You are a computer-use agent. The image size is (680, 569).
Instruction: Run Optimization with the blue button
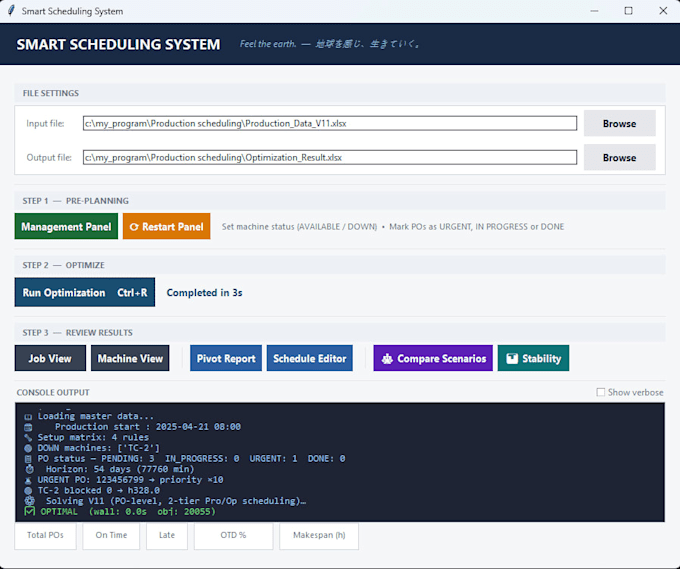tap(85, 292)
